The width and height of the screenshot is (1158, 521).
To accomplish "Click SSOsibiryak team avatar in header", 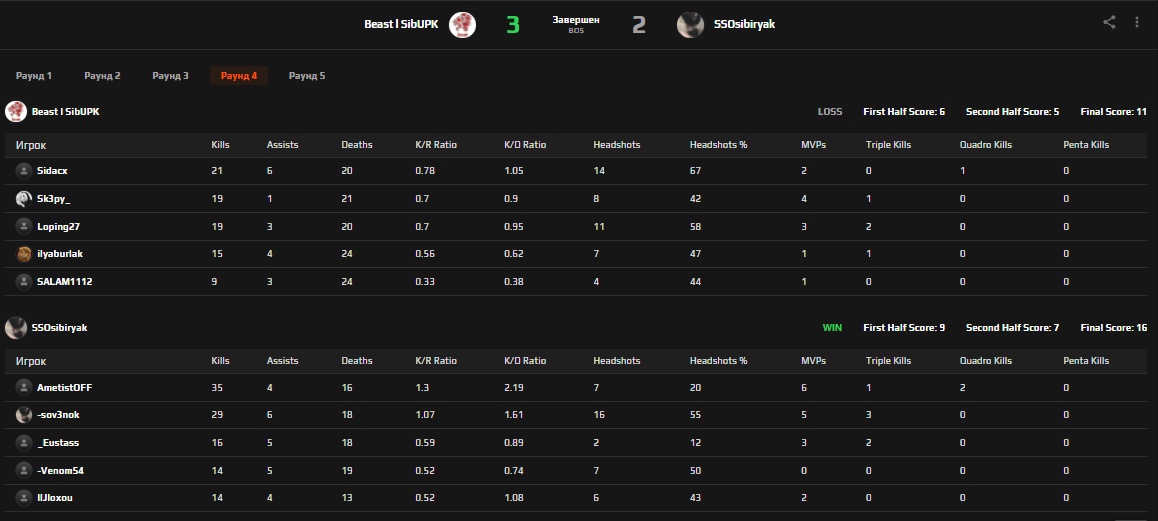I will coord(690,25).
